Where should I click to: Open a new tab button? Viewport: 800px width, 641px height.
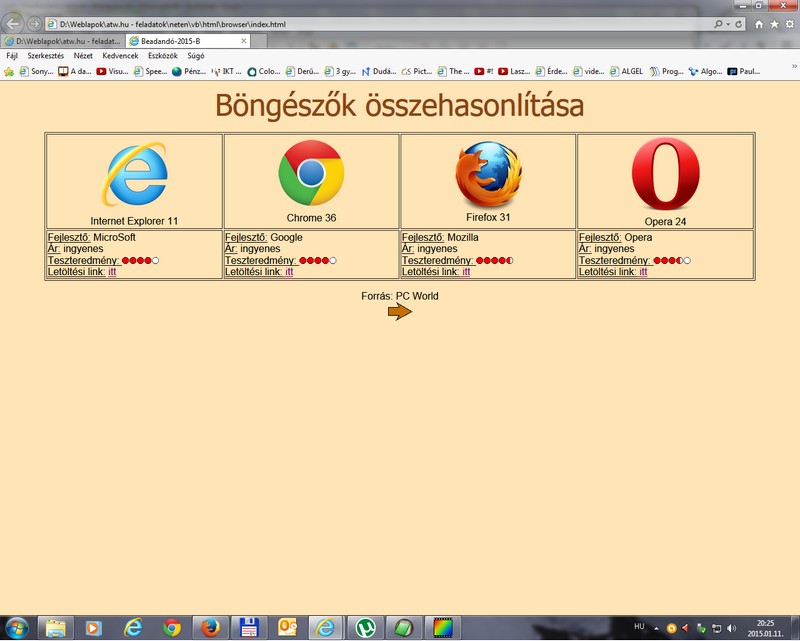click(259, 41)
